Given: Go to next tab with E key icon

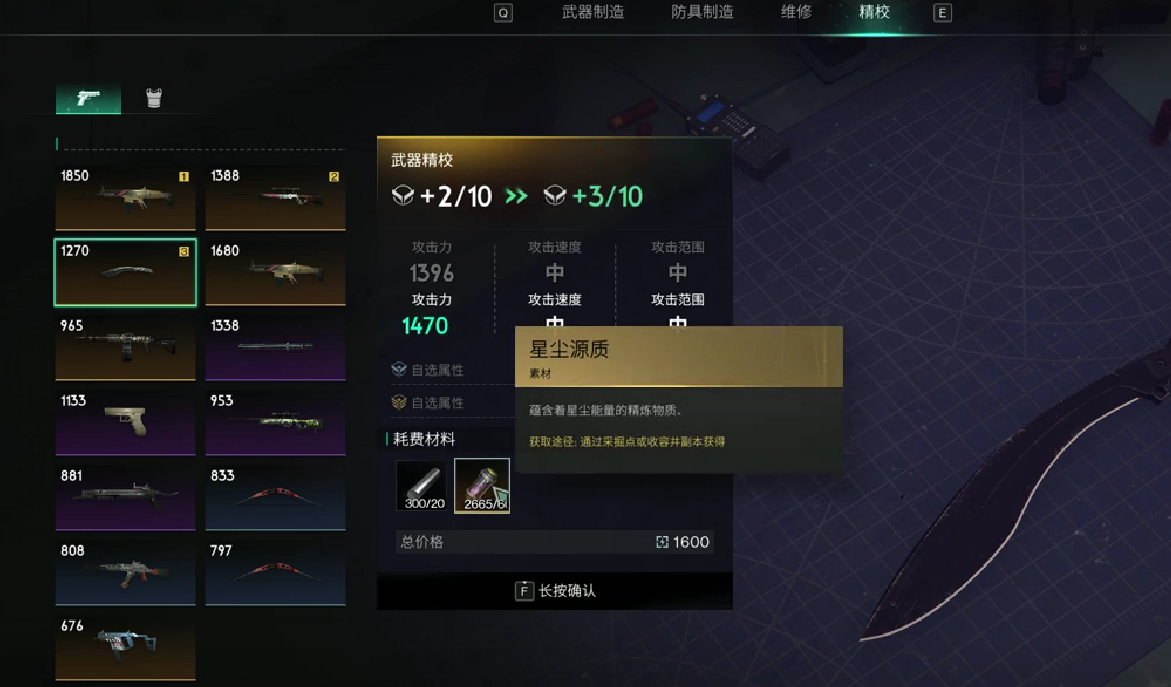Looking at the screenshot, I should pyautogui.click(x=942, y=13).
